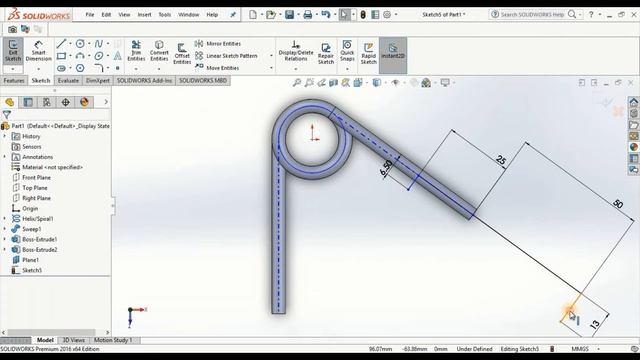
Task: Pin the menu bar
Action: pos(233,15)
